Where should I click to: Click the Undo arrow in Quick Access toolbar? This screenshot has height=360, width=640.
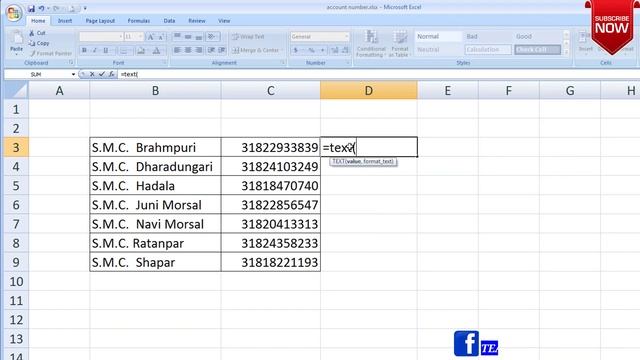(41, 8)
